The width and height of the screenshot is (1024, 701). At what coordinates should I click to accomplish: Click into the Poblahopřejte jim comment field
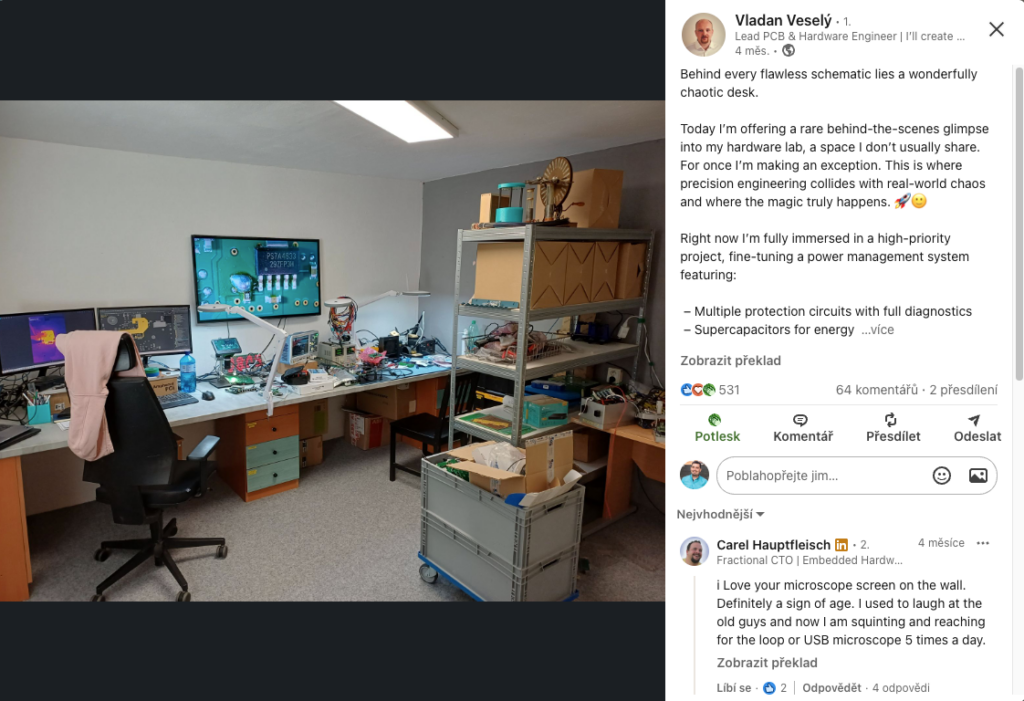coord(823,476)
